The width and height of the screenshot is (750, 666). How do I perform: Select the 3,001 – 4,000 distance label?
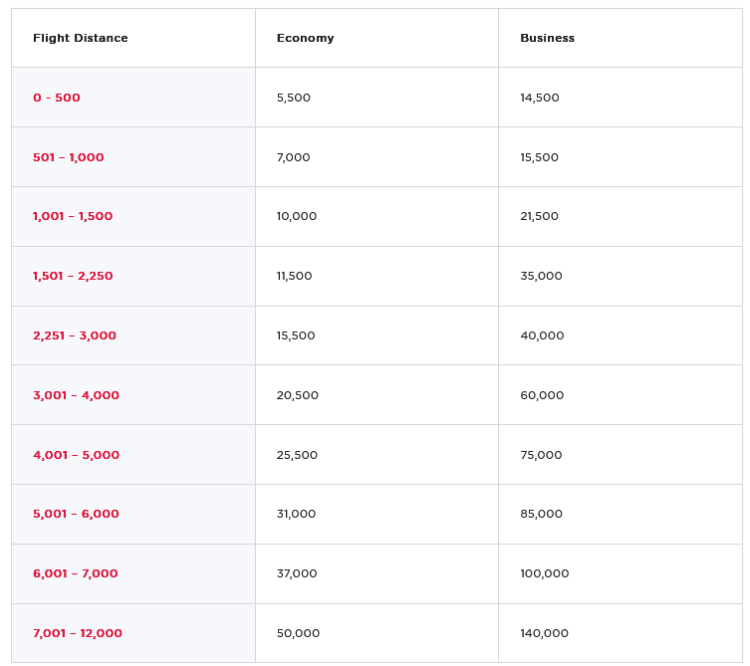[x=76, y=396]
